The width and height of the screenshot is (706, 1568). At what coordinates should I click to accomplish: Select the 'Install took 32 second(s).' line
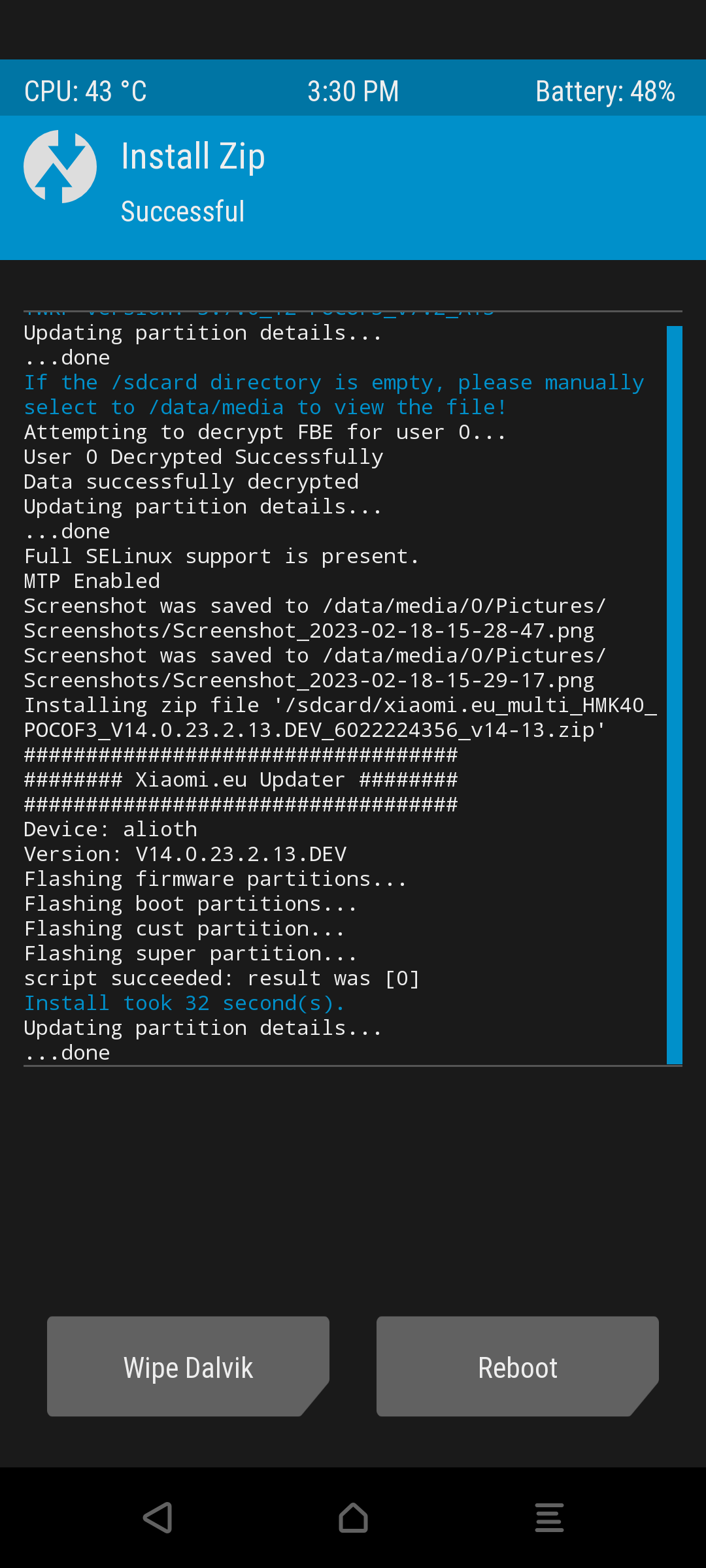pyautogui.click(x=184, y=1003)
